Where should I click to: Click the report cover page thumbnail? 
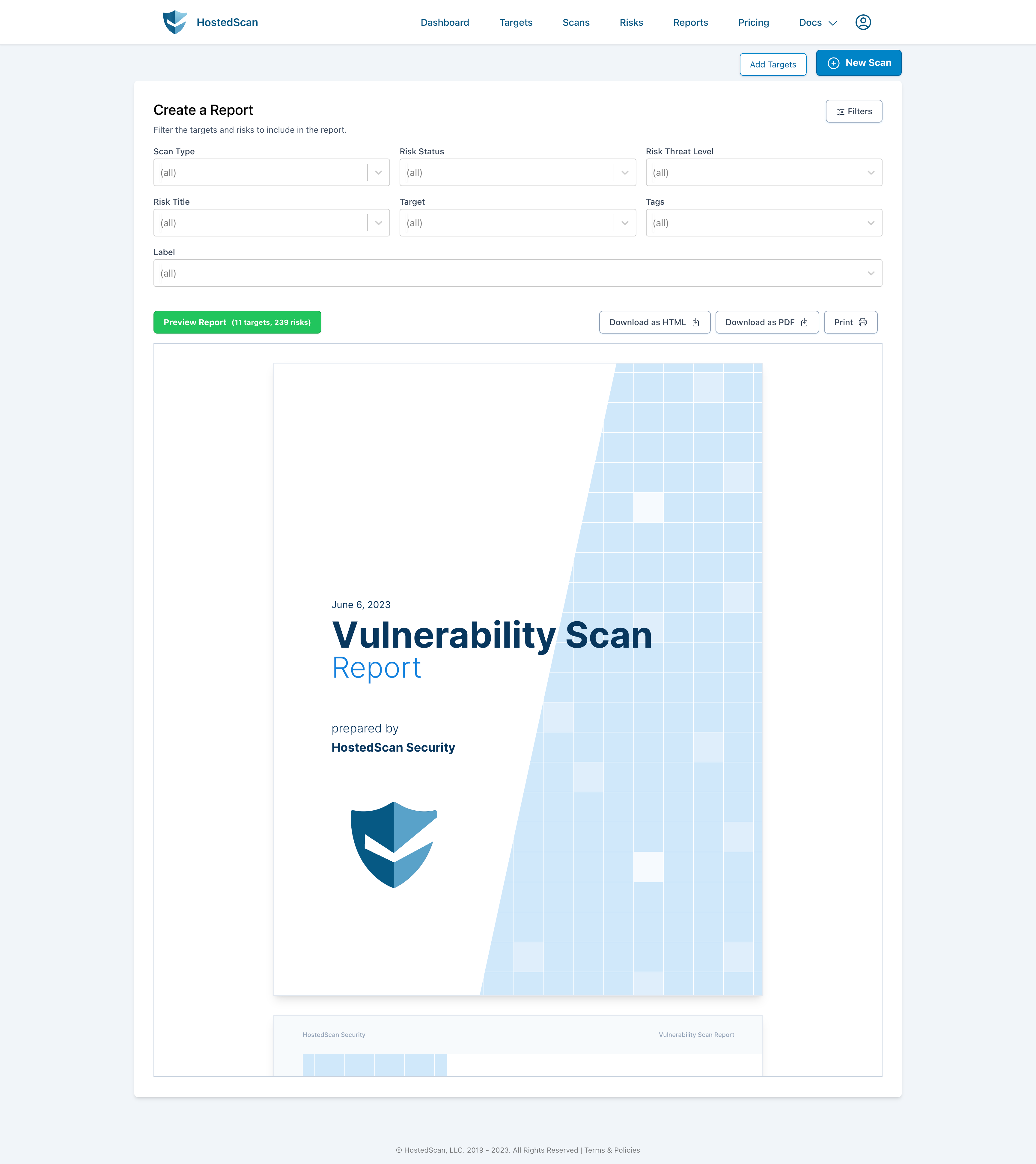point(517,679)
